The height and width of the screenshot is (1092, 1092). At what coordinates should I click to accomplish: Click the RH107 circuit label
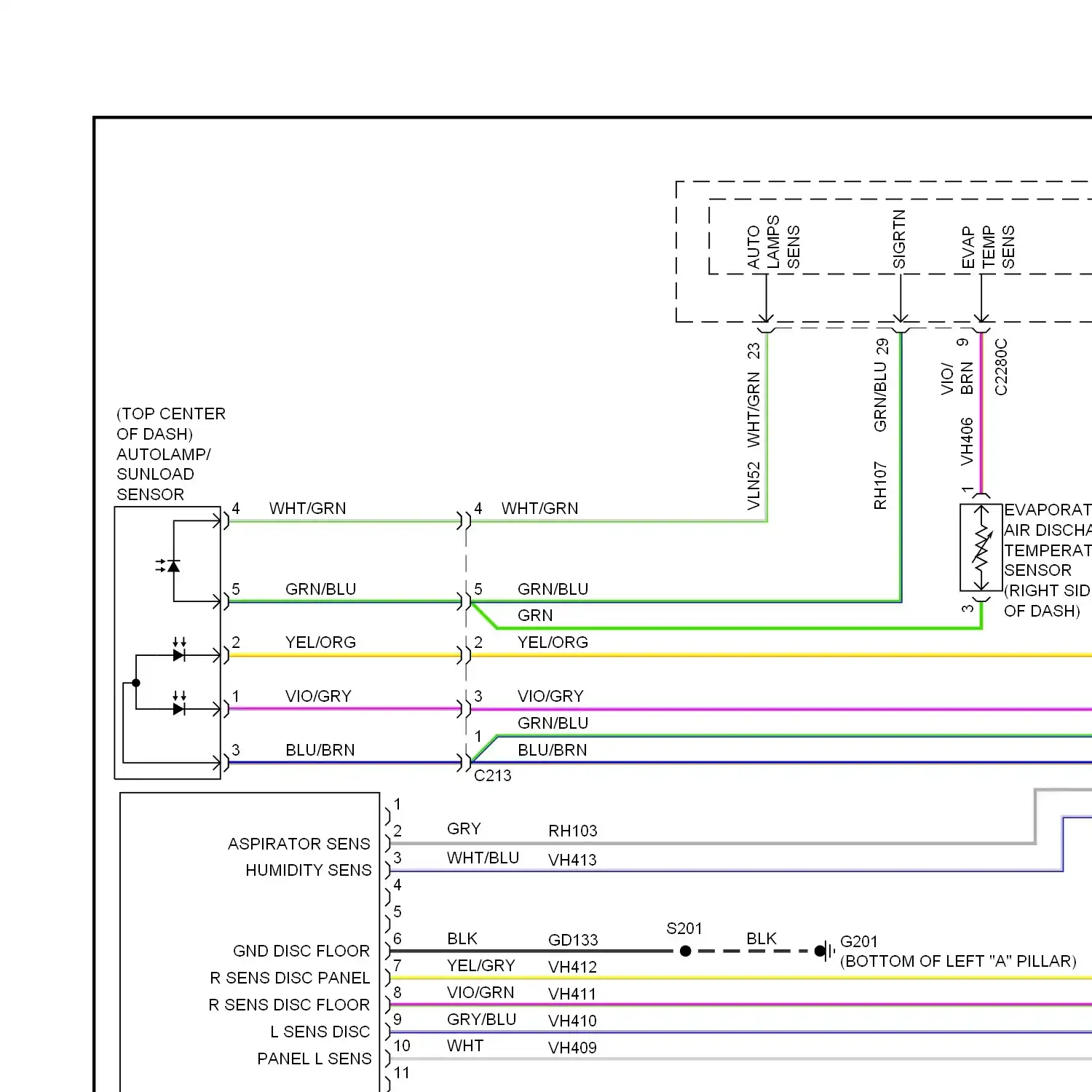[881, 486]
